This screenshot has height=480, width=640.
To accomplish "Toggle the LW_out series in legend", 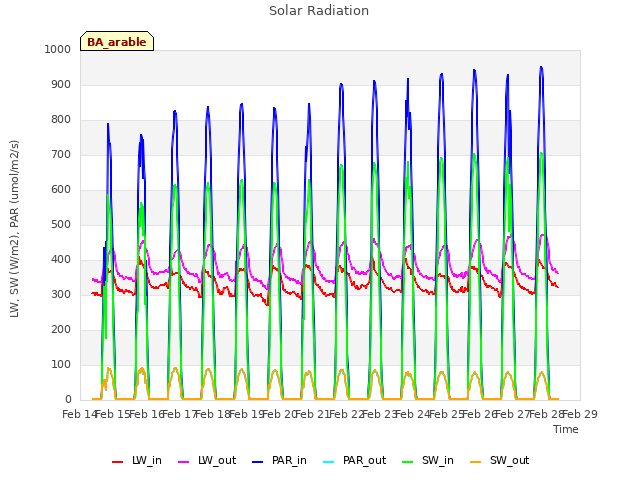I will (207, 461).
